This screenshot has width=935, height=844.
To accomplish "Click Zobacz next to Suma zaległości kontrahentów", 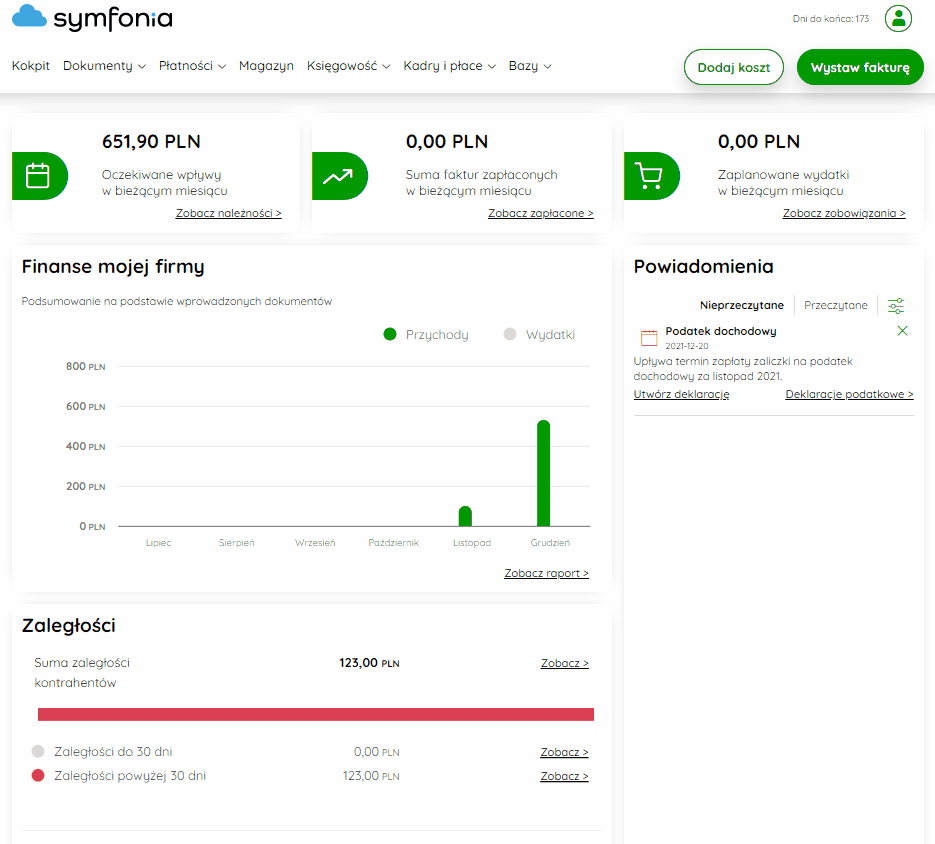I will (x=564, y=663).
